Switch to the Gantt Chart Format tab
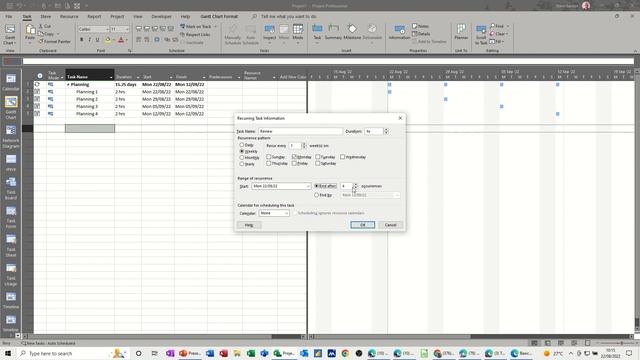 [x=219, y=16]
